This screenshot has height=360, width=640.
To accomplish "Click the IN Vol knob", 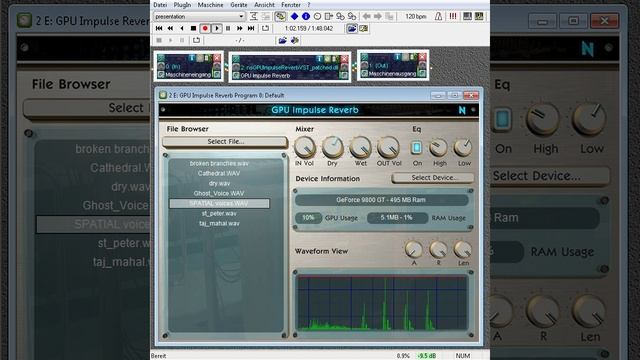I will (x=305, y=147).
